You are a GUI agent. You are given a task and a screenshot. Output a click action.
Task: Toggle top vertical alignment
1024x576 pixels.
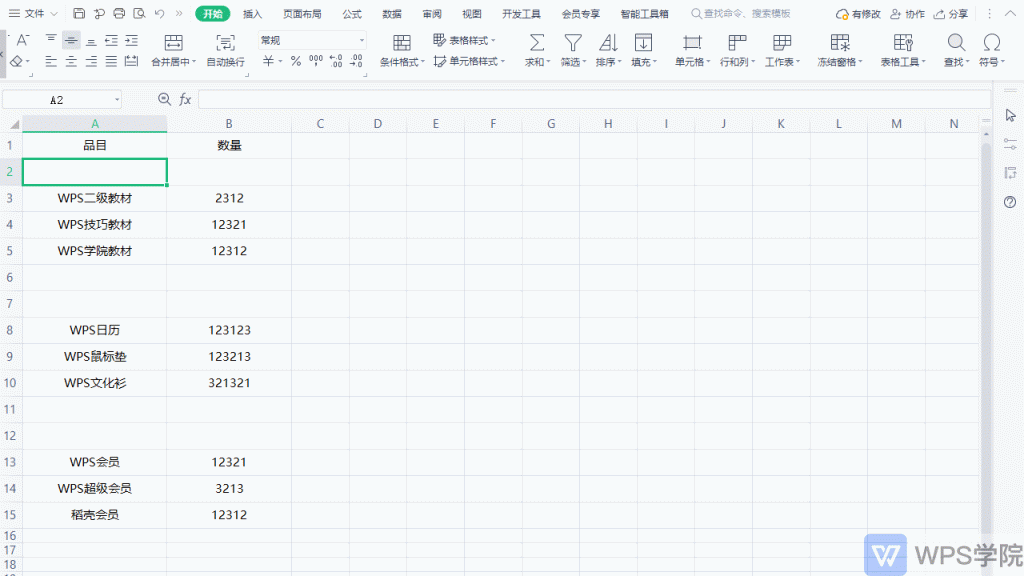point(51,40)
